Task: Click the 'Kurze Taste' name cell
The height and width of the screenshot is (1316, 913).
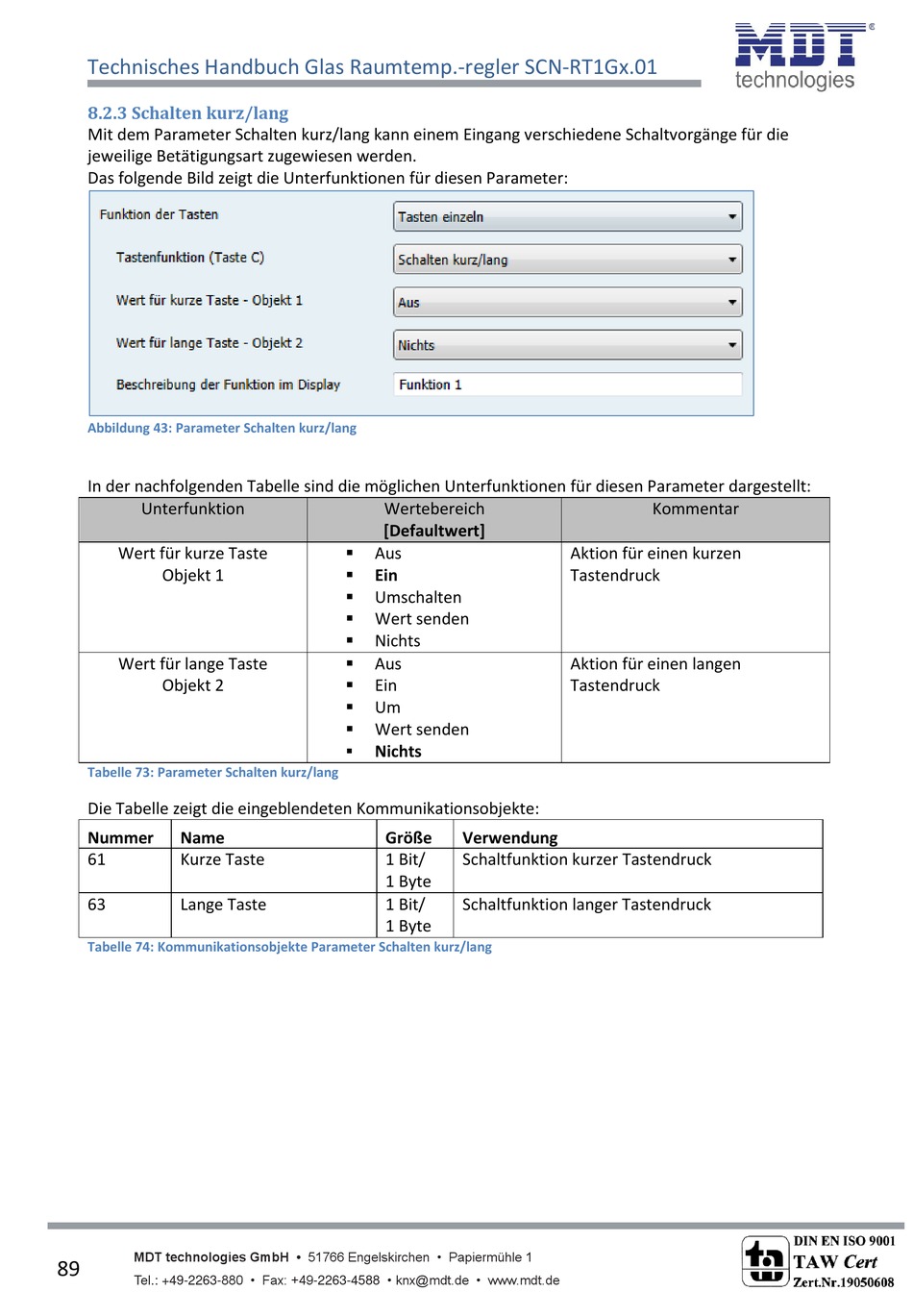Action: [222, 860]
